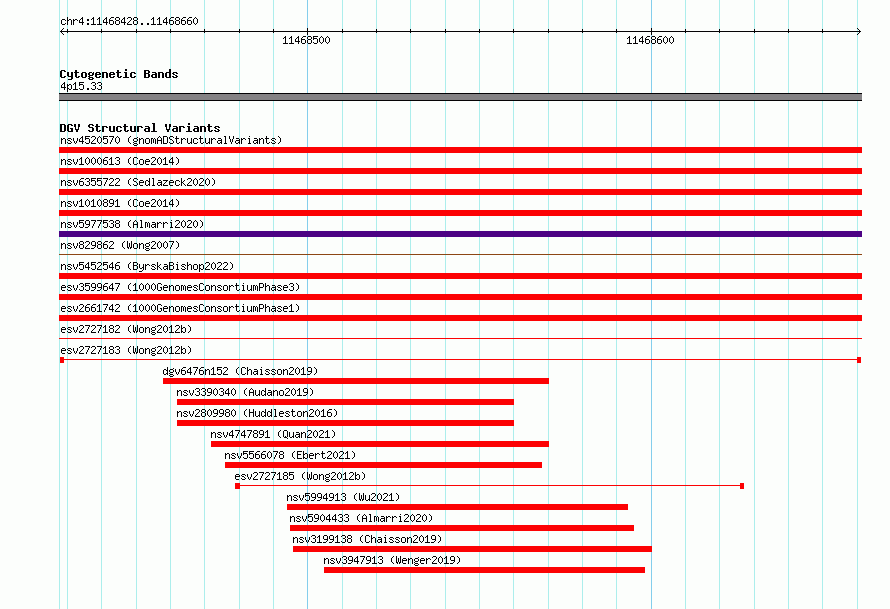This screenshot has height=609, width=890.
Task: Open nsv5452546 (ByrskaBishop2022) label
Action: (x=147, y=266)
